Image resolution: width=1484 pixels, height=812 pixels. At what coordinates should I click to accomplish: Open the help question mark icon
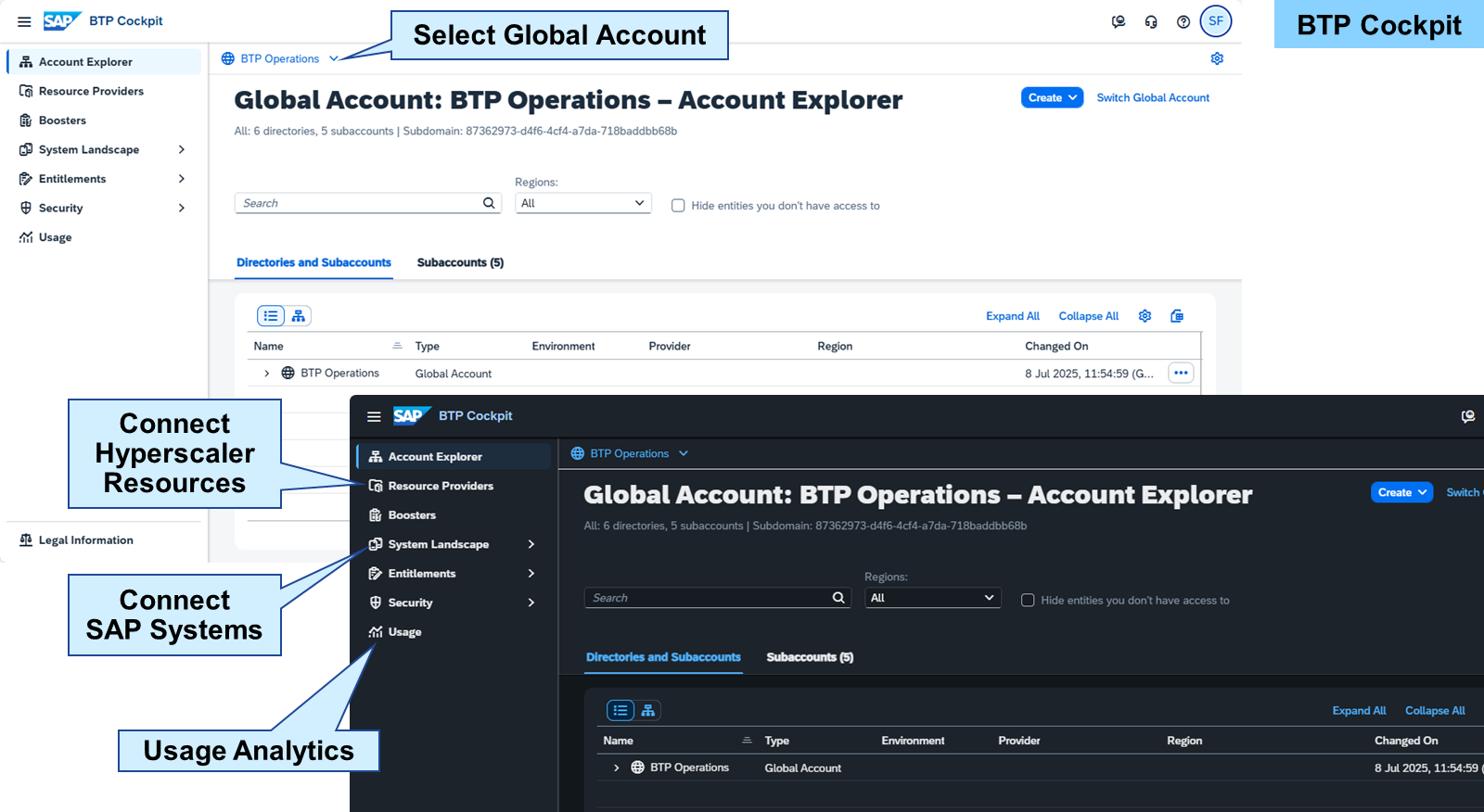click(1183, 21)
